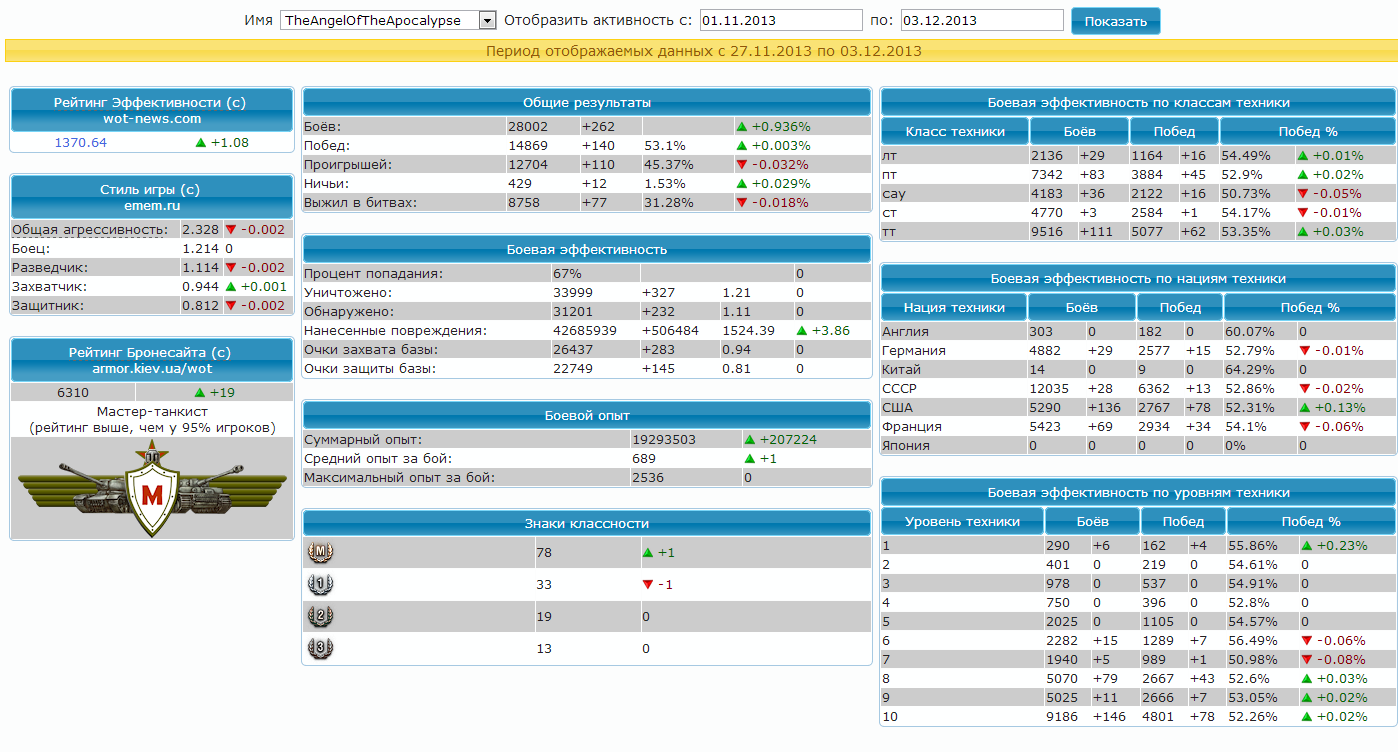Click the 3rd class badge icon
Viewport: 1398px width, 752px height.
(319, 648)
